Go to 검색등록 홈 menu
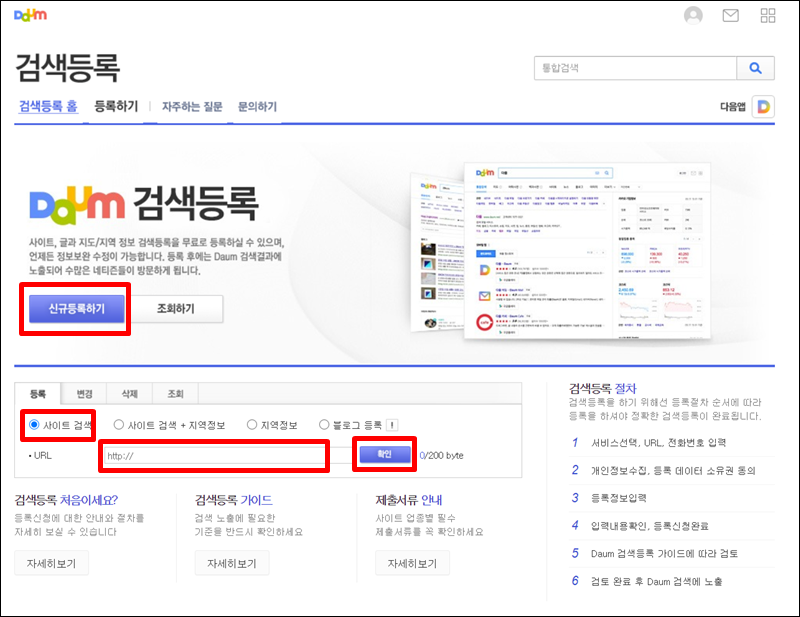The height and width of the screenshot is (617, 800). [x=48, y=106]
